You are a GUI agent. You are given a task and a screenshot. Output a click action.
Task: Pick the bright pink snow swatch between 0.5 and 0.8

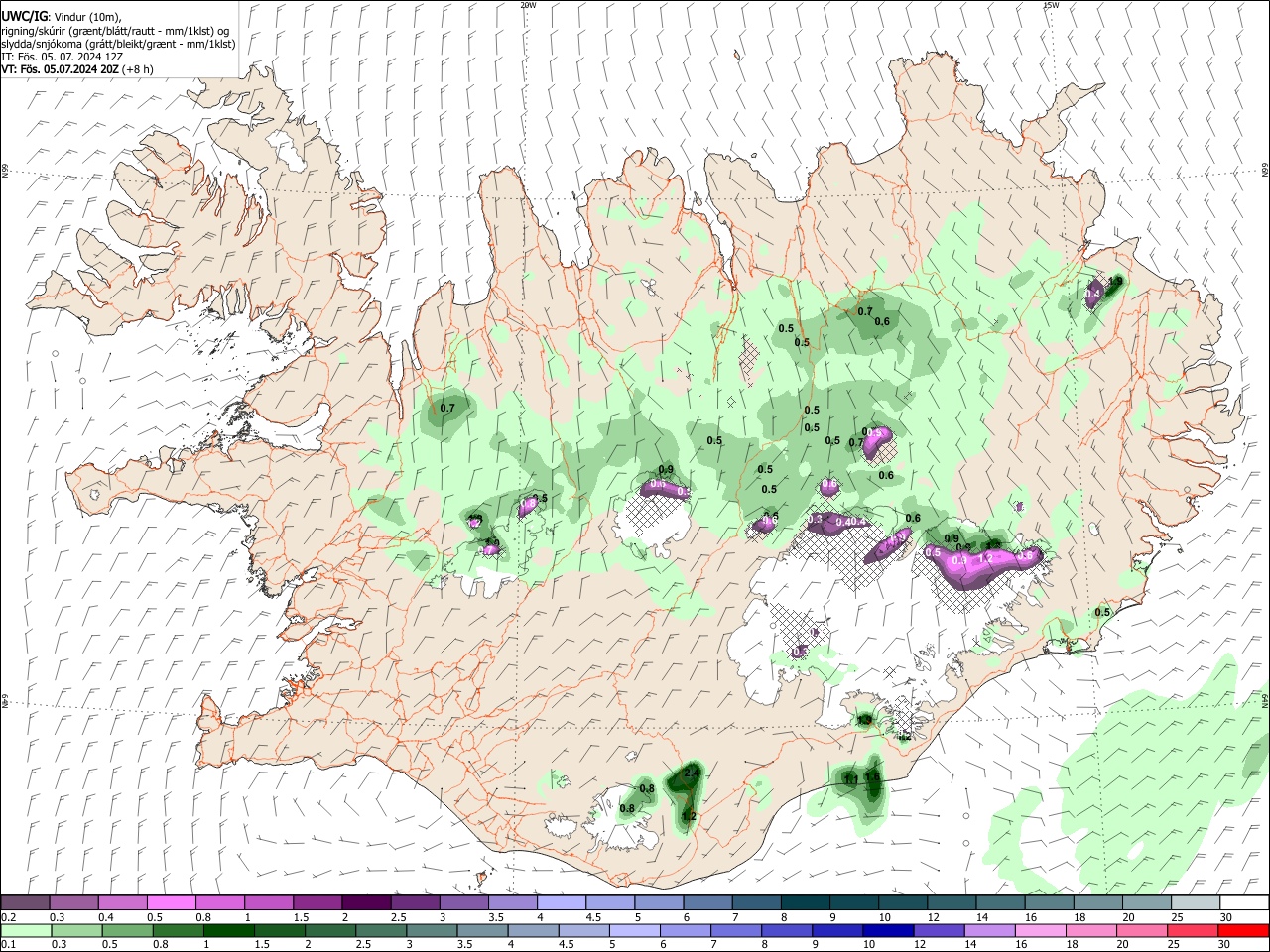point(171,902)
